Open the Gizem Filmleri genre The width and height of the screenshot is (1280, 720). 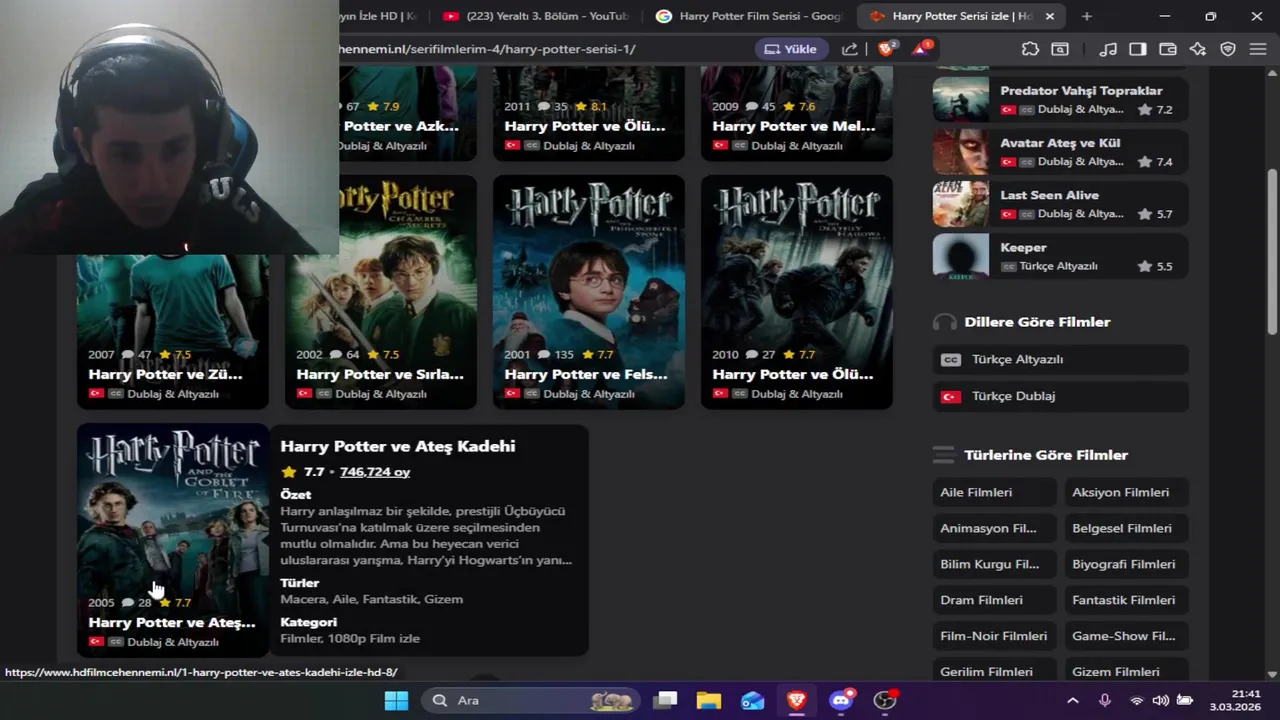point(1126,671)
